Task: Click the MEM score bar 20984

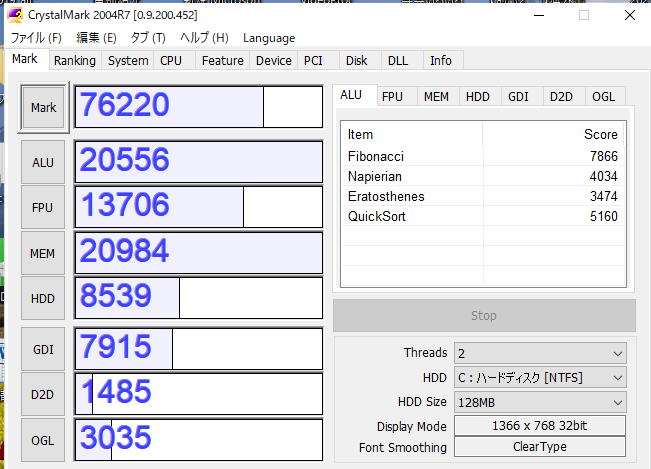Action: coord(198,253)
